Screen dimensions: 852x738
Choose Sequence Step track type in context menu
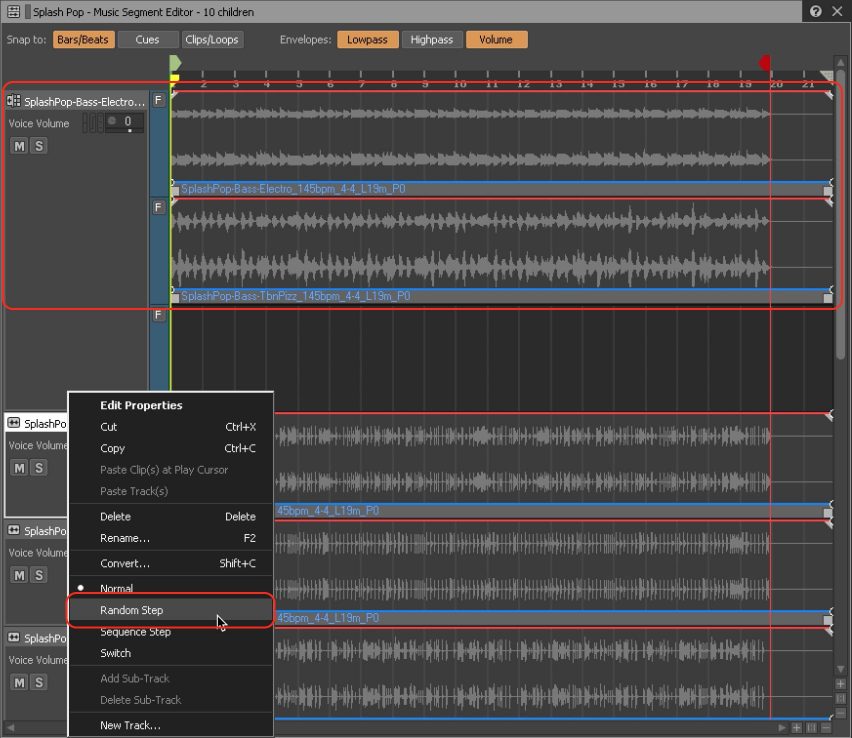point(170,631)
